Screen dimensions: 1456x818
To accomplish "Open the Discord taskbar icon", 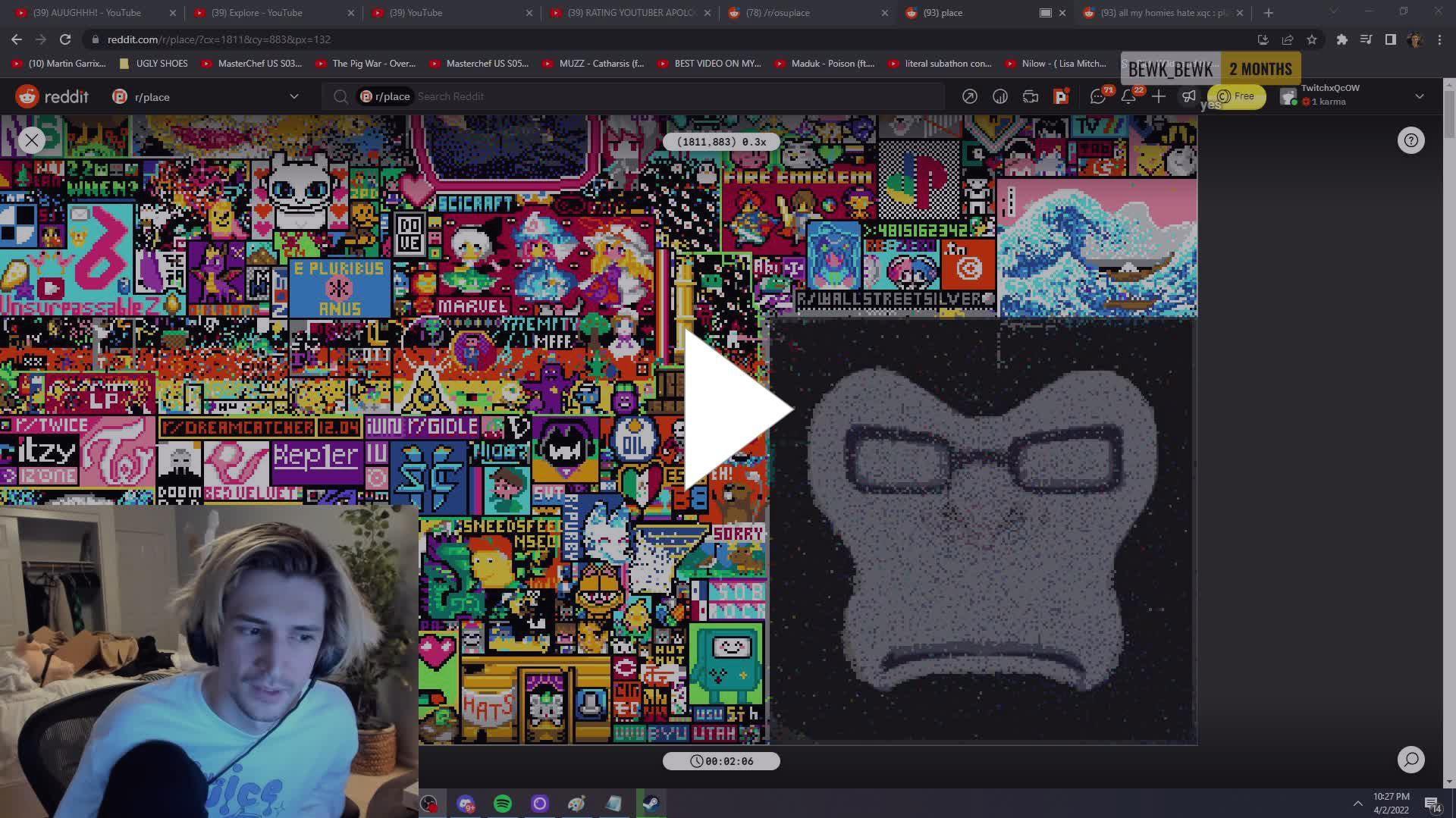I will 466,804.
